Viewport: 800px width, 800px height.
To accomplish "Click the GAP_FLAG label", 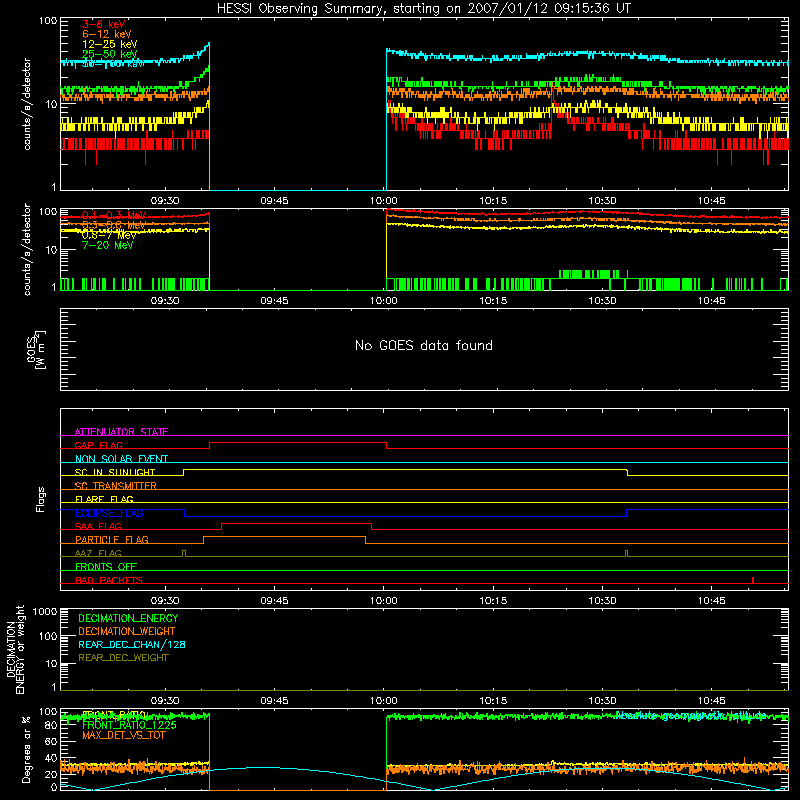I will (x=98, y=445).
